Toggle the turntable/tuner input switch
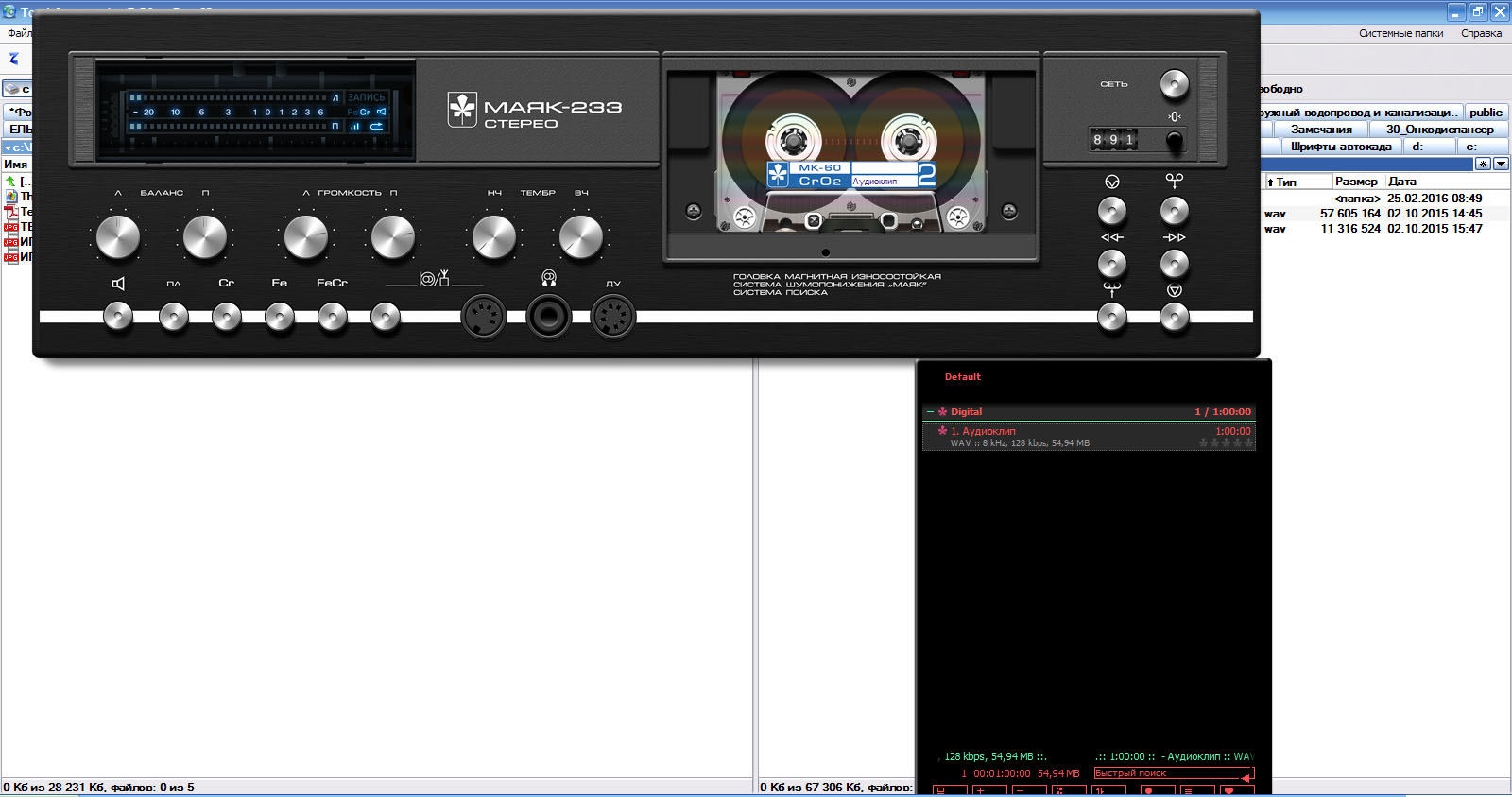Viewport: 1512px width, 797px height. tap(386, 317)
